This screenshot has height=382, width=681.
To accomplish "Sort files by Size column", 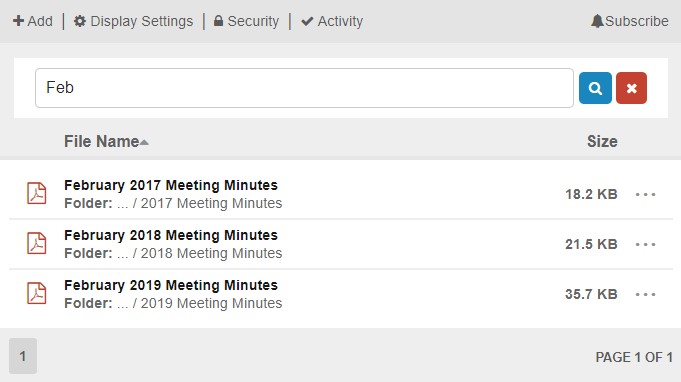I will tap(602, 142).
